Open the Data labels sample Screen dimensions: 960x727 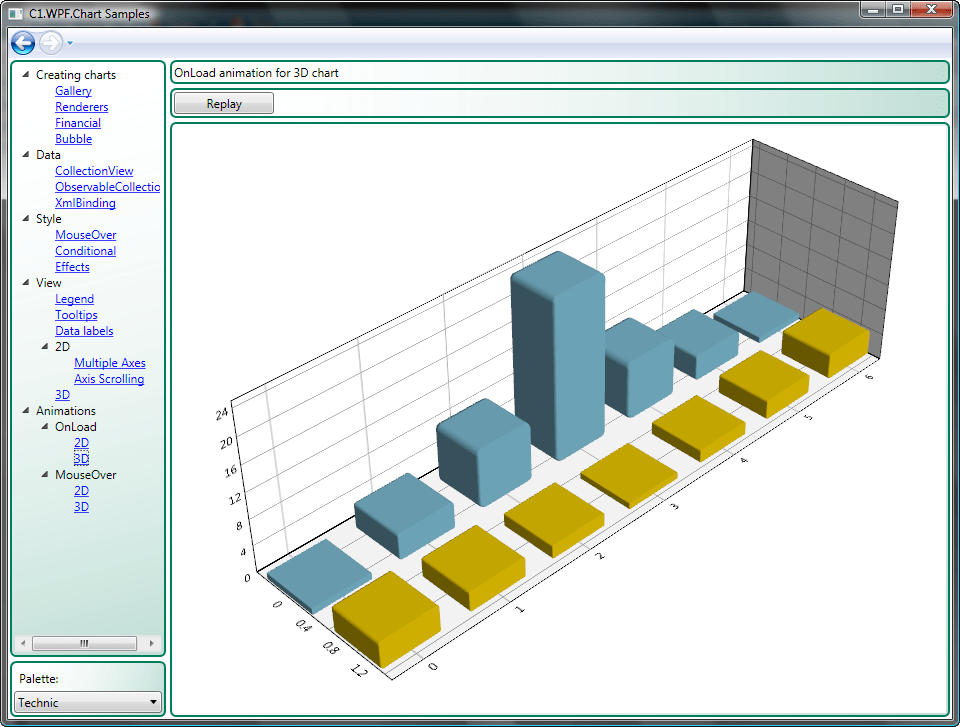83,330
